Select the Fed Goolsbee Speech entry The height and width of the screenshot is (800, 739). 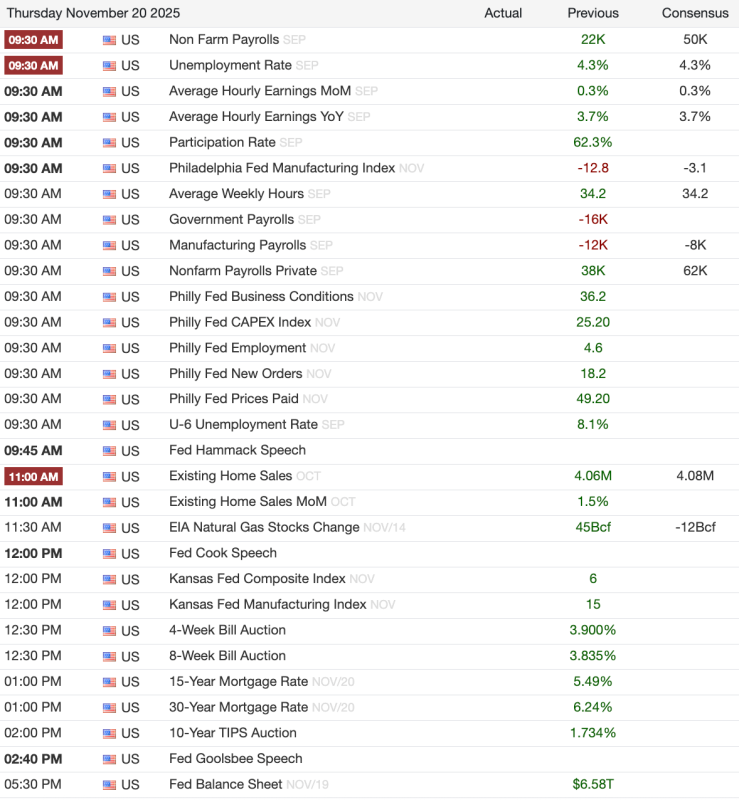click(235, 759)
